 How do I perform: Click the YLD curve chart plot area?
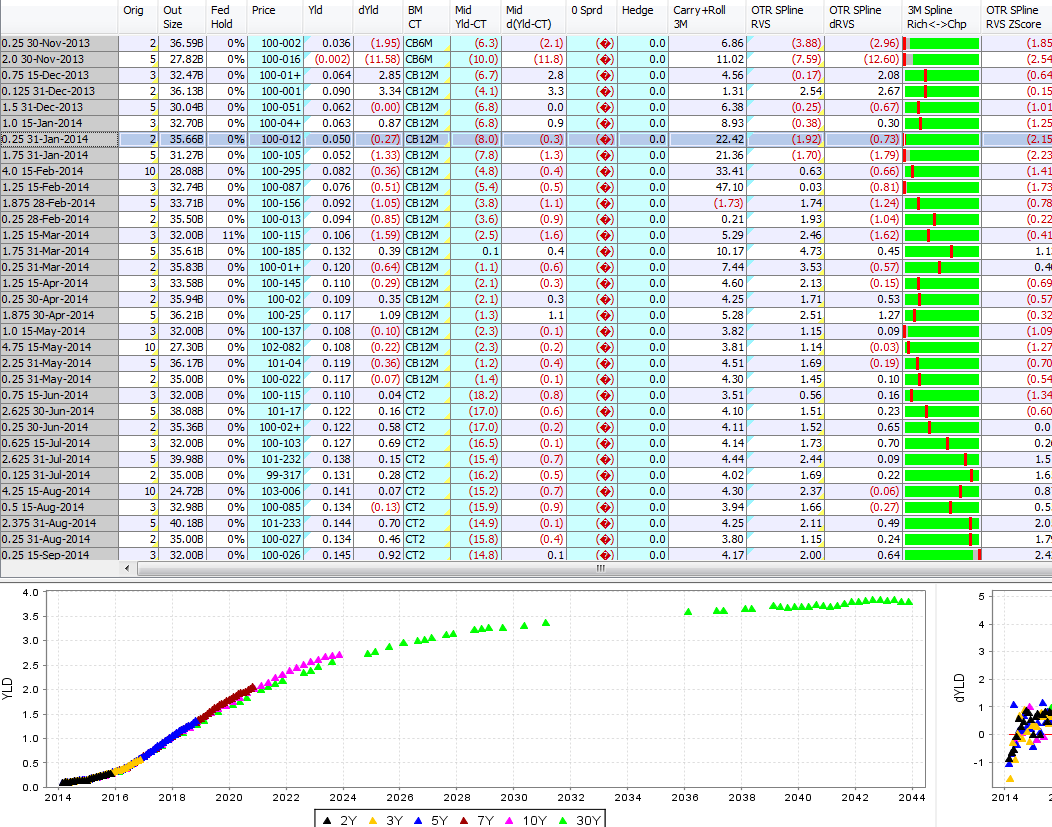[x=485, y=689]
